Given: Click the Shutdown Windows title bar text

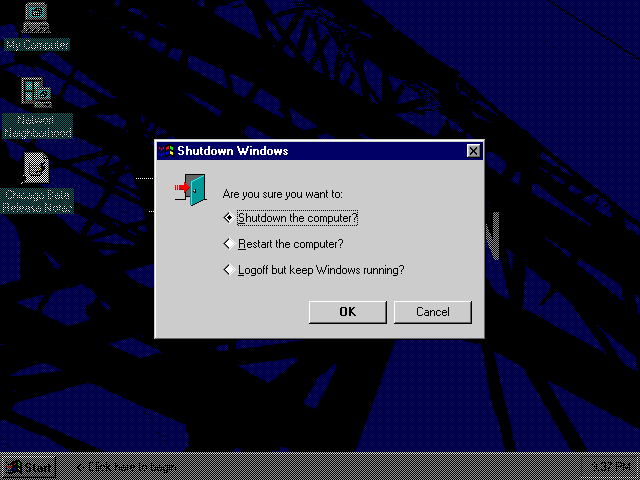Looking at the screenshot, I should click(x=233, y=151).
